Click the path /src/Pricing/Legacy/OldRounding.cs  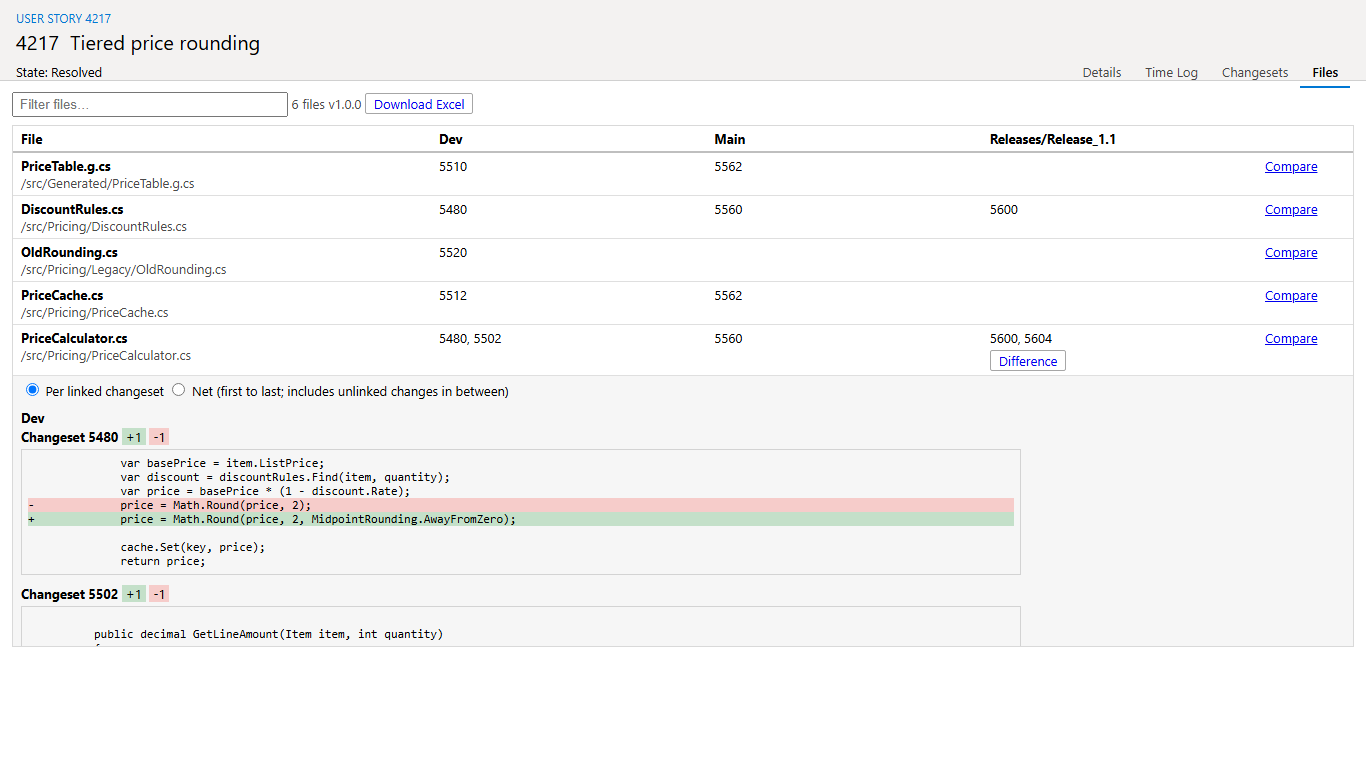point(124,270)
